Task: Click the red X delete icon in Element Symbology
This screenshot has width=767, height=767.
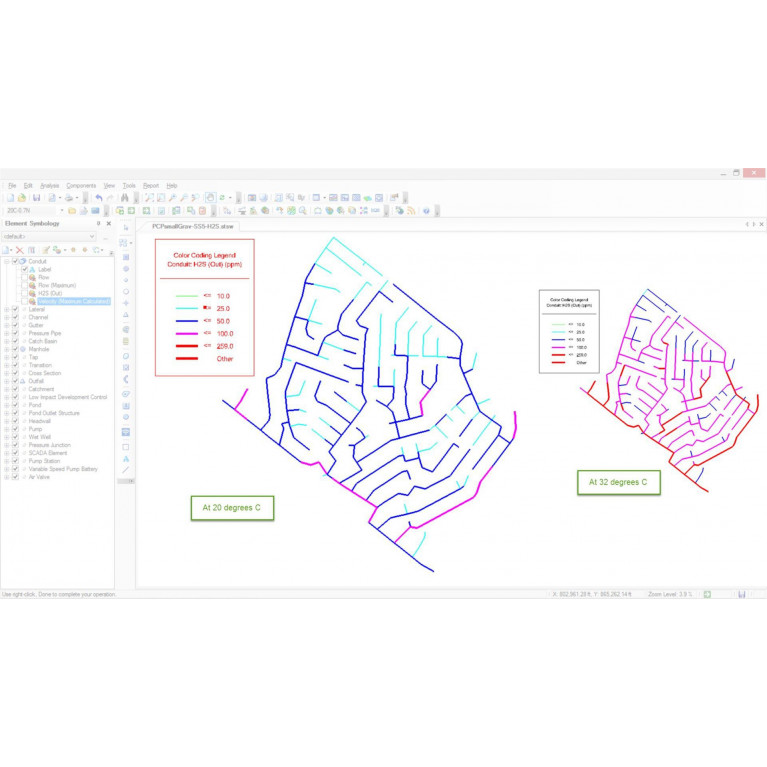Action: 19,250
